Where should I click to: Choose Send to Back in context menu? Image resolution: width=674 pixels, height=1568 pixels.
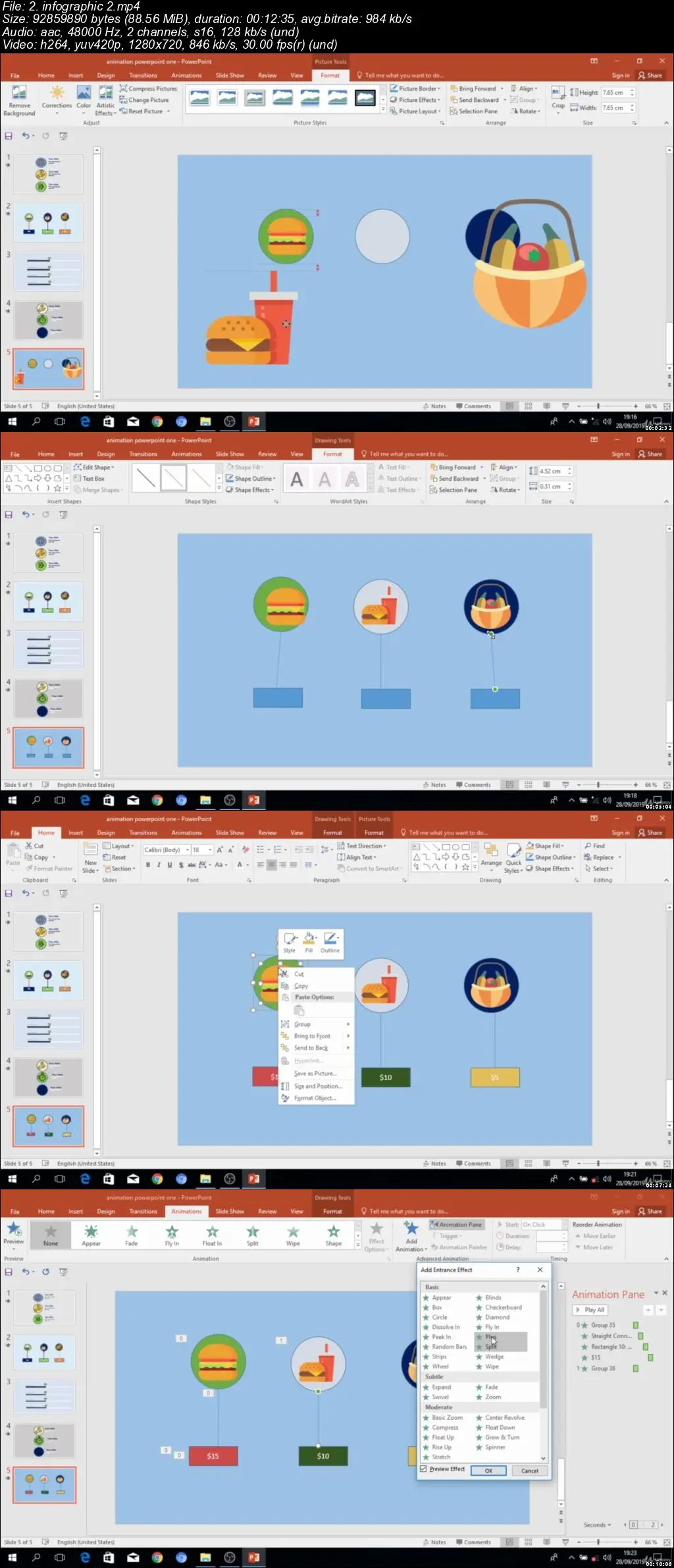coord(316,1048)
